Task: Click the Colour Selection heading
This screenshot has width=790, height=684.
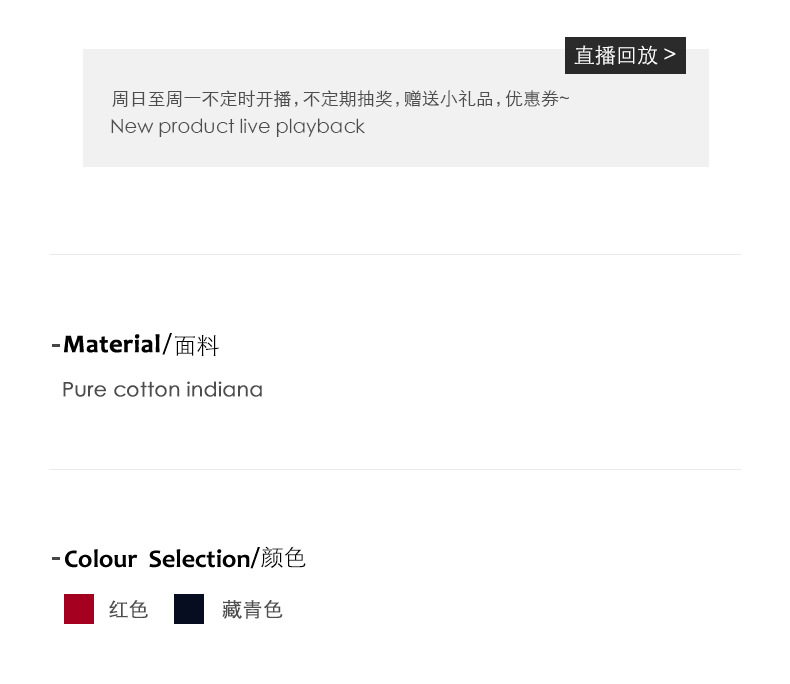Action: point(156,559)
